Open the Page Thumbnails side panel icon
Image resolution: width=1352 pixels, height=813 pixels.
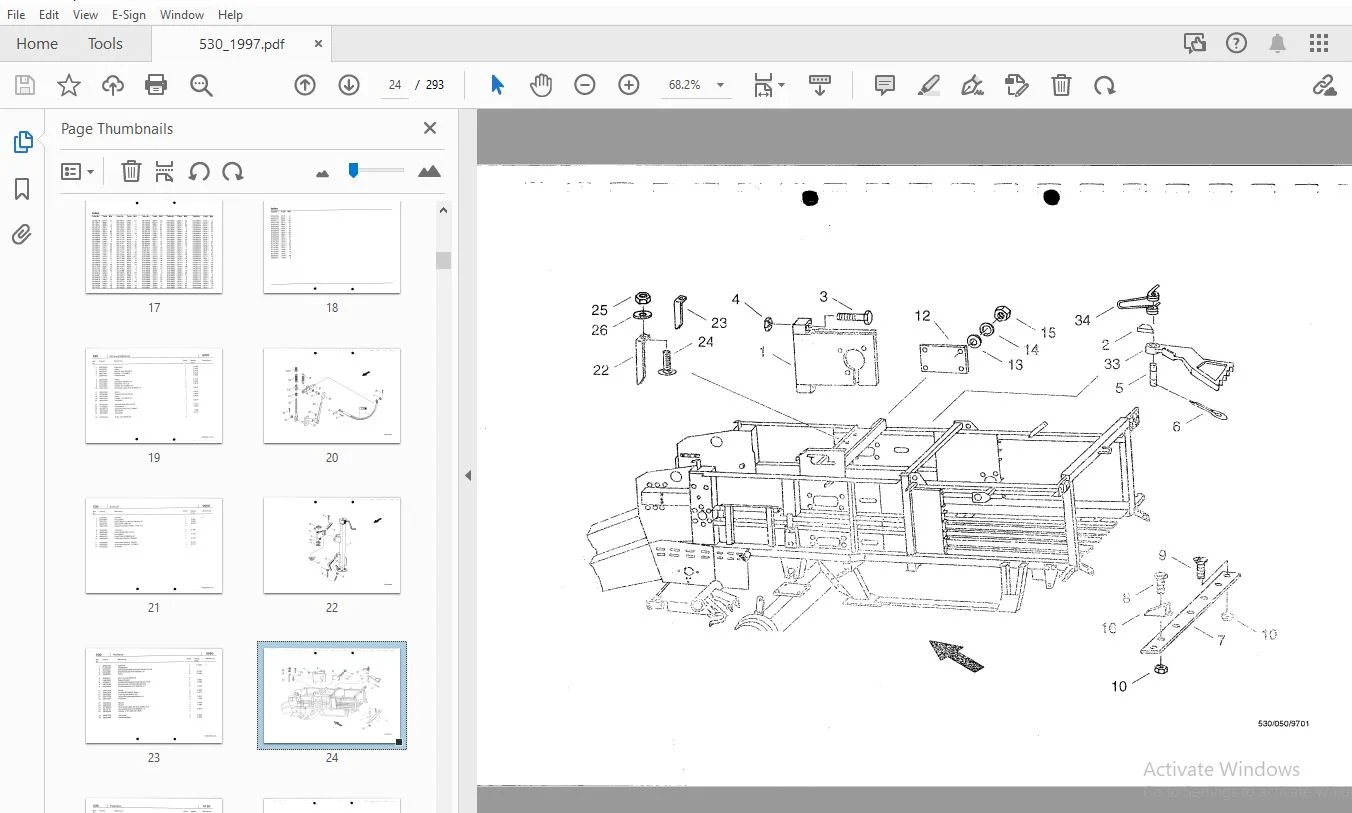point(22,142)
